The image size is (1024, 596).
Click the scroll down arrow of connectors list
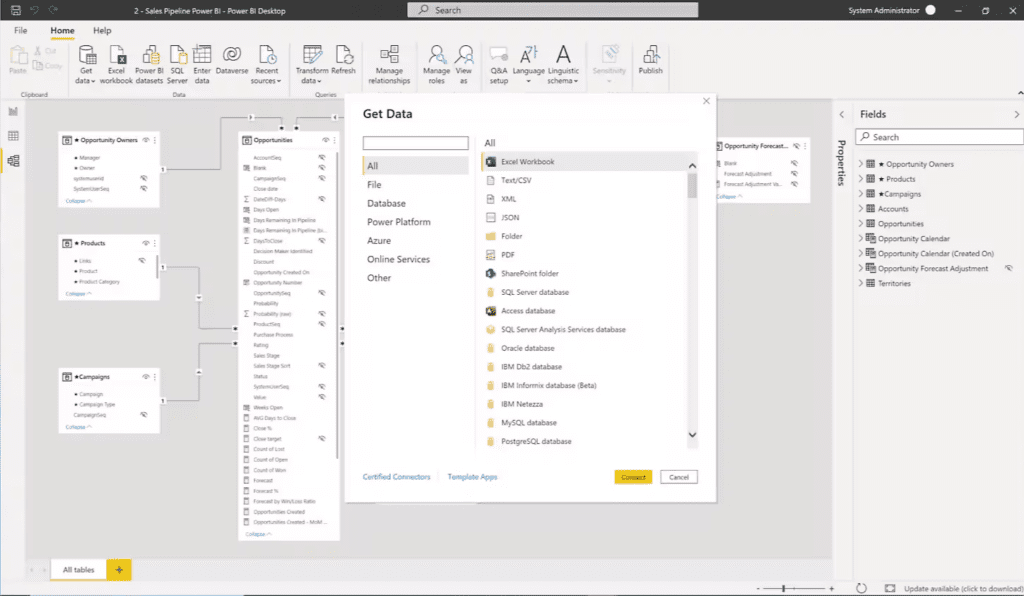(x=692, y=435)
